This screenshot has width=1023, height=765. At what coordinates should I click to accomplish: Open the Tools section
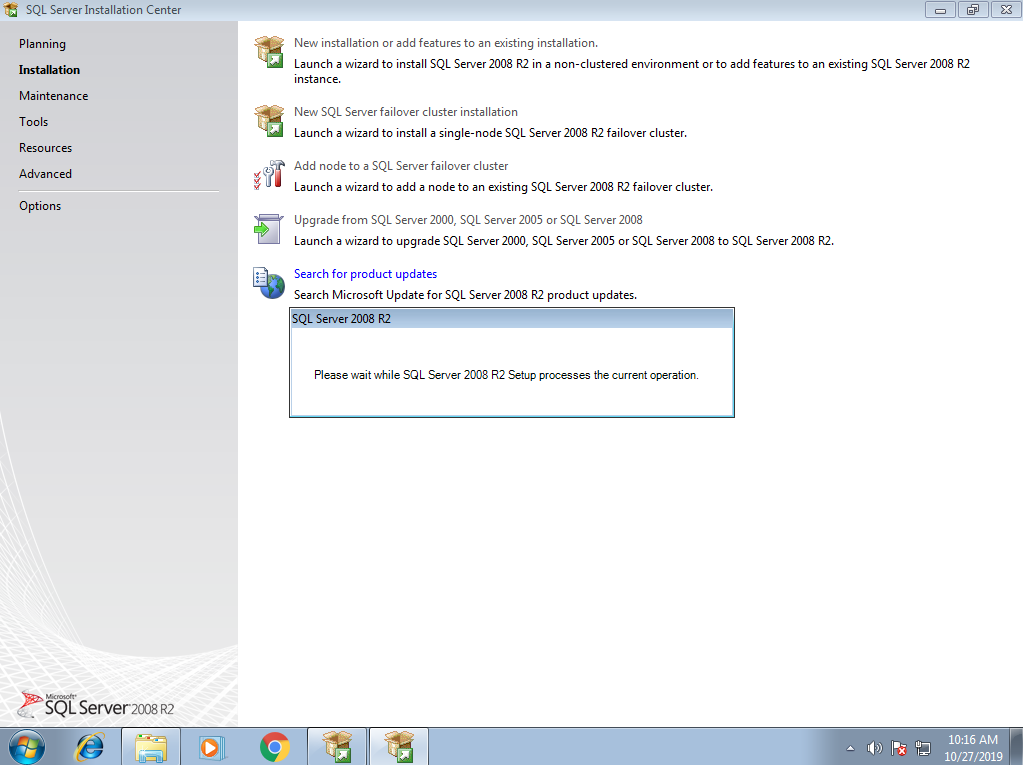[x=33, y=122]
